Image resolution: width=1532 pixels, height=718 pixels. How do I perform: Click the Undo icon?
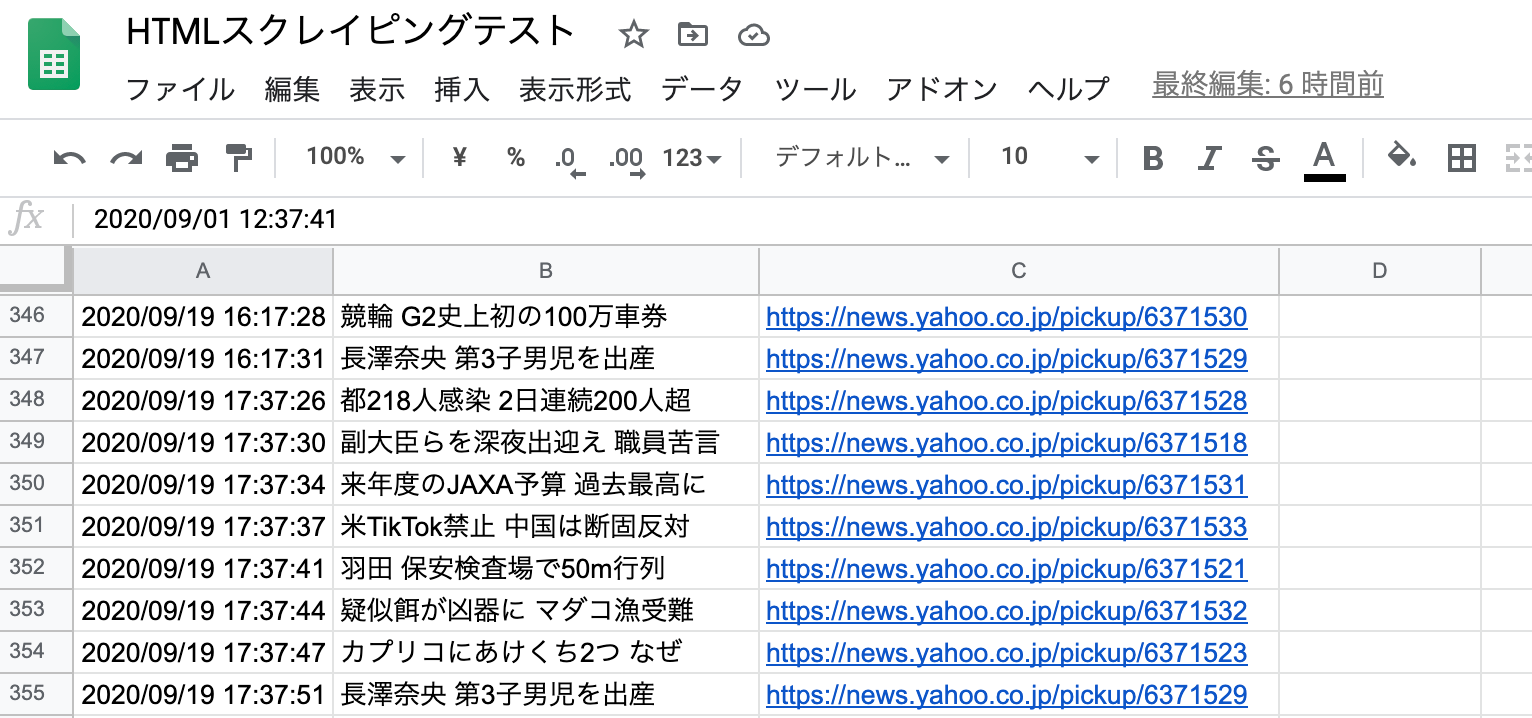(x=66, y=157)
